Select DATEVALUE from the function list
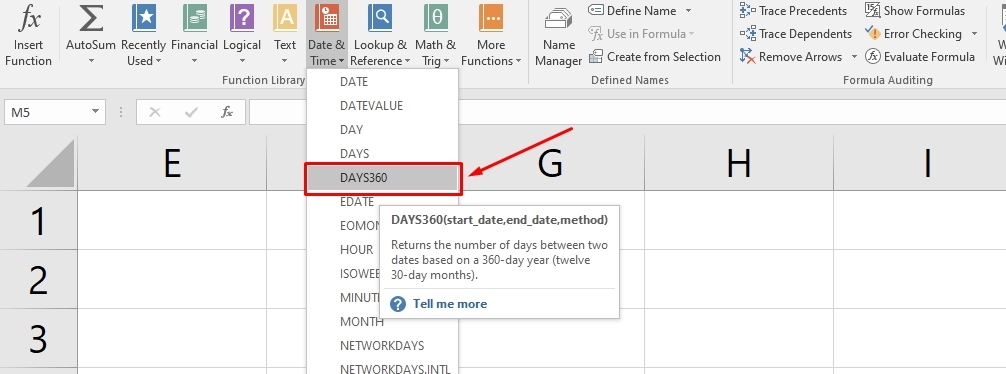This screenshot has height=374, width=1006. point(383,106)
